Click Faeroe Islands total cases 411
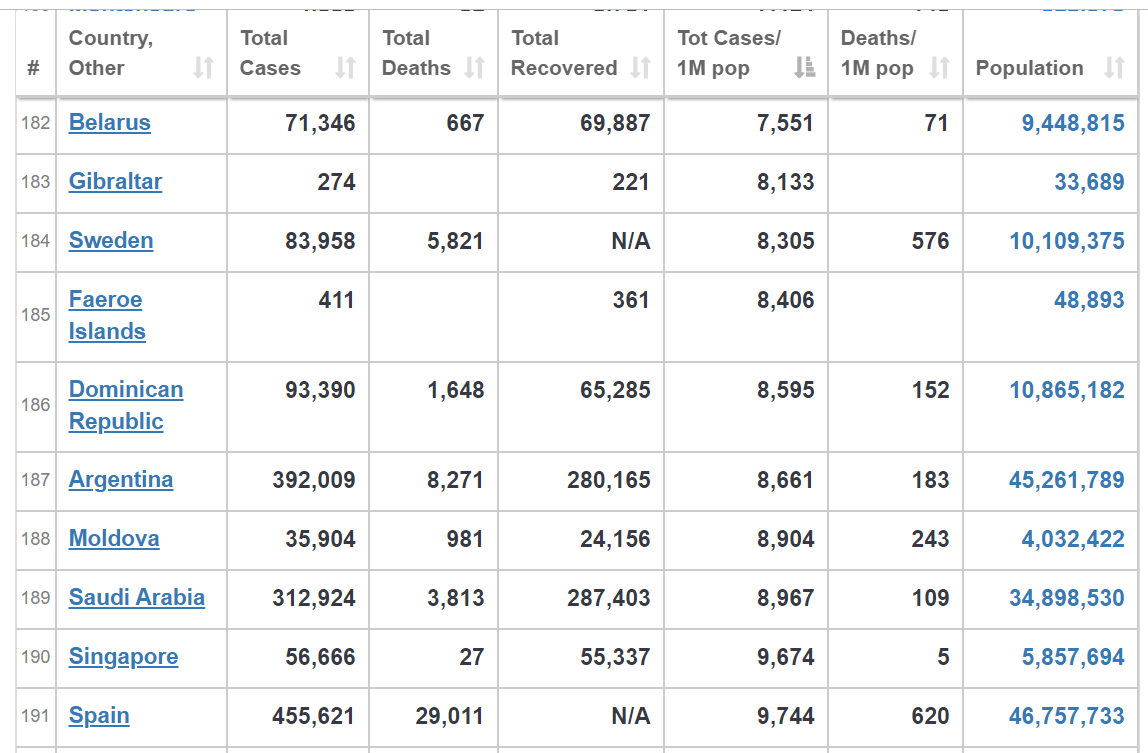Image resolution: width=1148 pixels, height=753 pixels. [336, 300]
